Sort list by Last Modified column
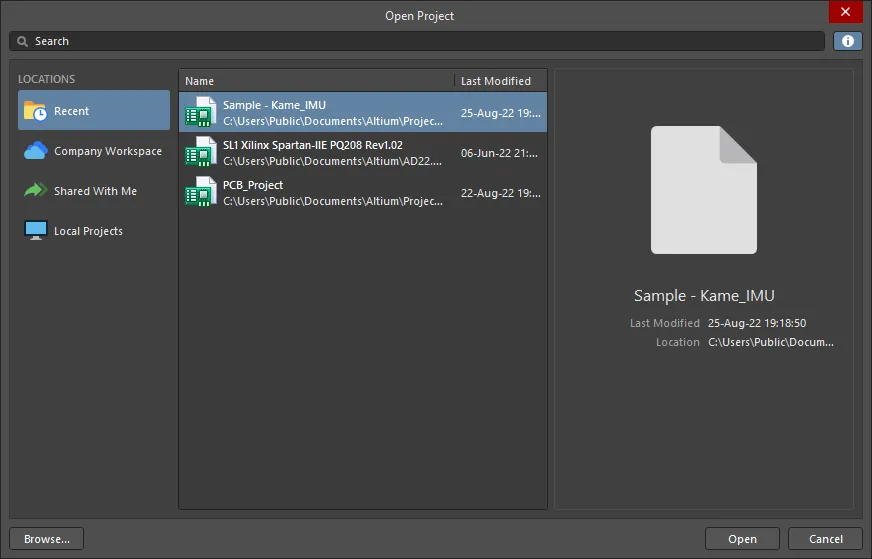The width and height of the screenshot is (872, 559). [497, 81]
